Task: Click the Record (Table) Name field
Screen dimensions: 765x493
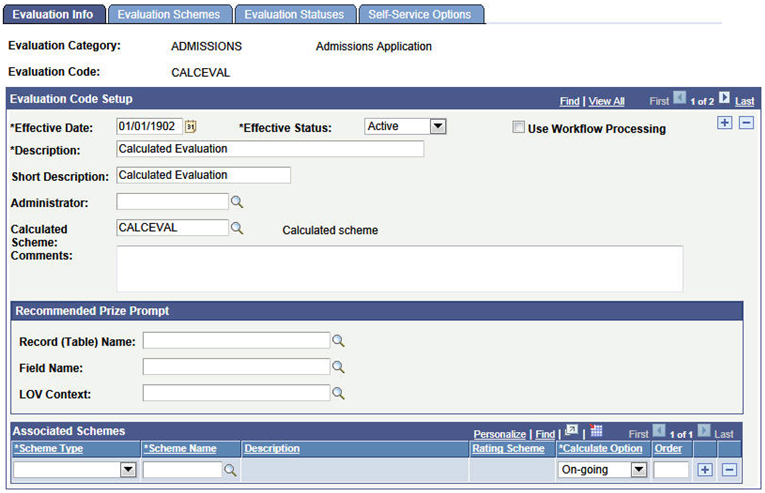Action: 236,341
